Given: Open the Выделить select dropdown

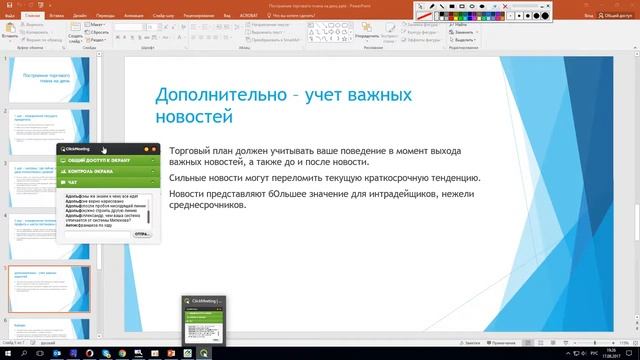Looking at the screenshot, I should click(x=463, y=40).
